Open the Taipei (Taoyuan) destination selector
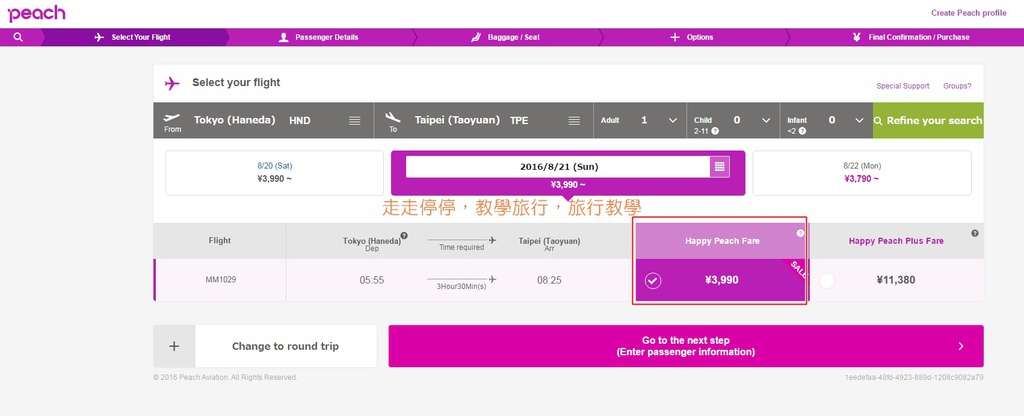The width and height of the screenshot is (1024, 416). point(483,120)
